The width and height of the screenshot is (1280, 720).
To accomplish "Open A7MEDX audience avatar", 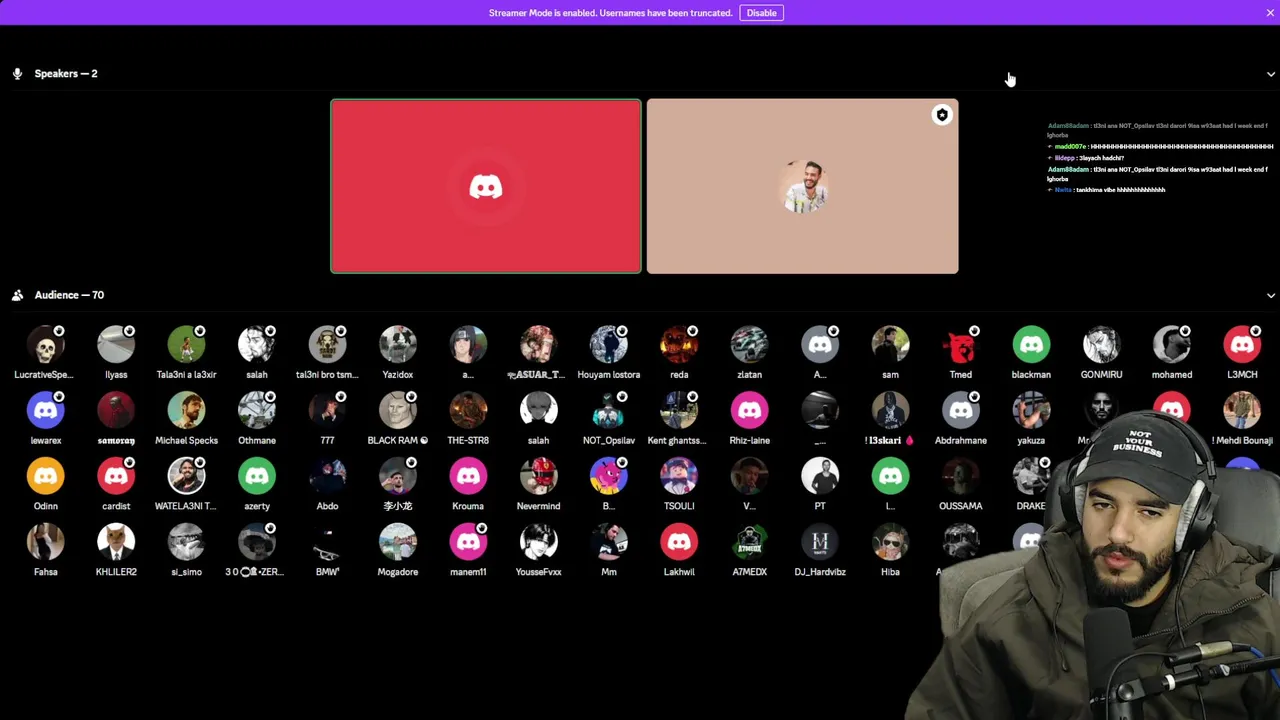I will (749, 543).
